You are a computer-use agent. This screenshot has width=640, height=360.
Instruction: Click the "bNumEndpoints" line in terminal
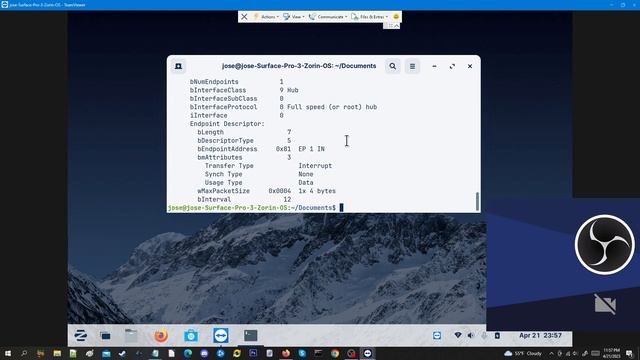(x=236, y=82)
